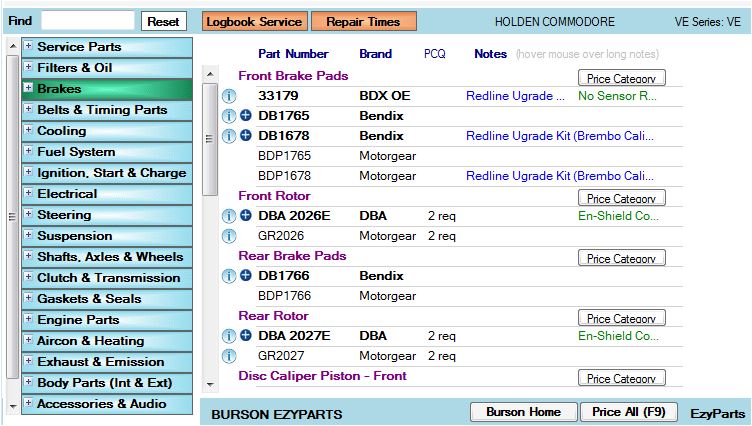
Task: Select Engine Parts category
Action: pos(107,320)
